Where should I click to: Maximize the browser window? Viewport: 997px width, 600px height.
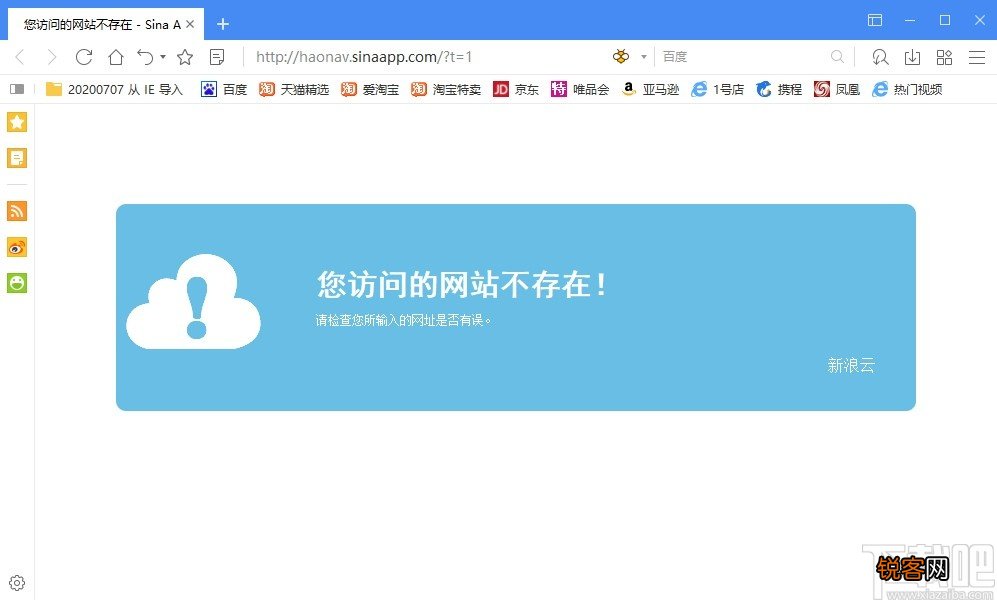click(x=945, y=20)
